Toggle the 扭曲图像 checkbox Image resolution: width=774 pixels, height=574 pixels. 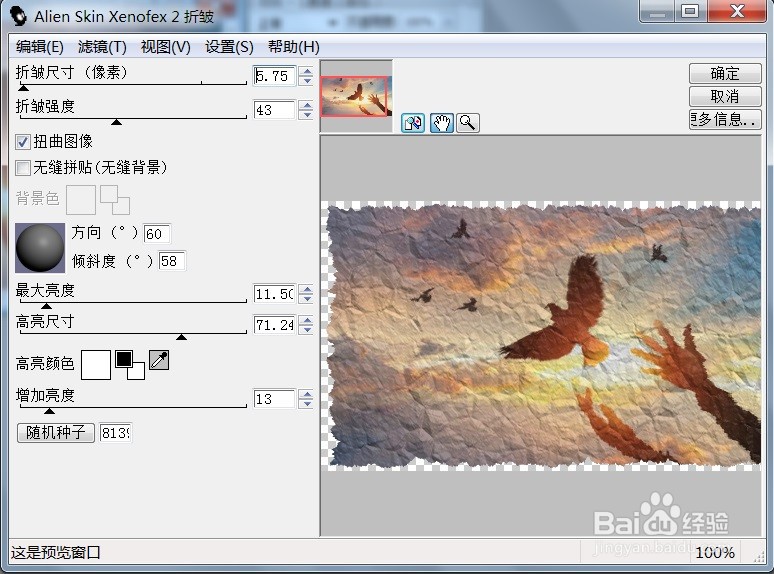pyautogui.click(x=23, y=142)
